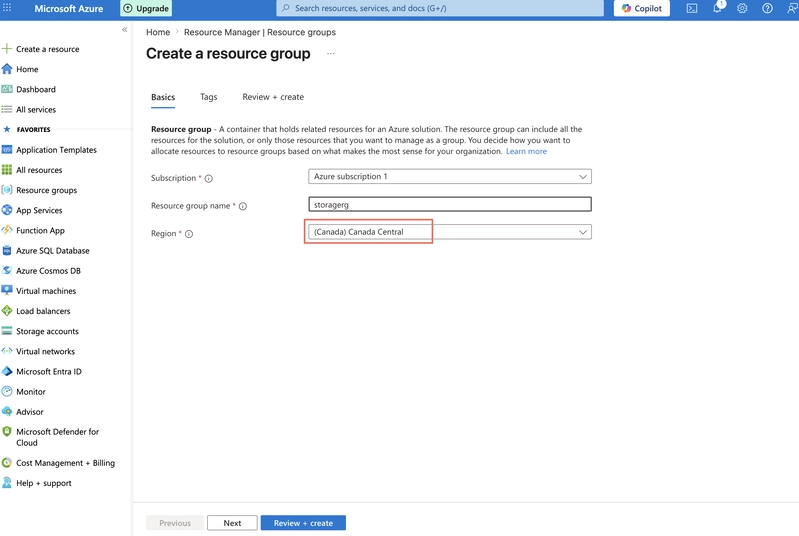The width and height of the screenshot is (799, 536).
Task: Open the Function App lightning icon
Action: [x=7, y=230]
